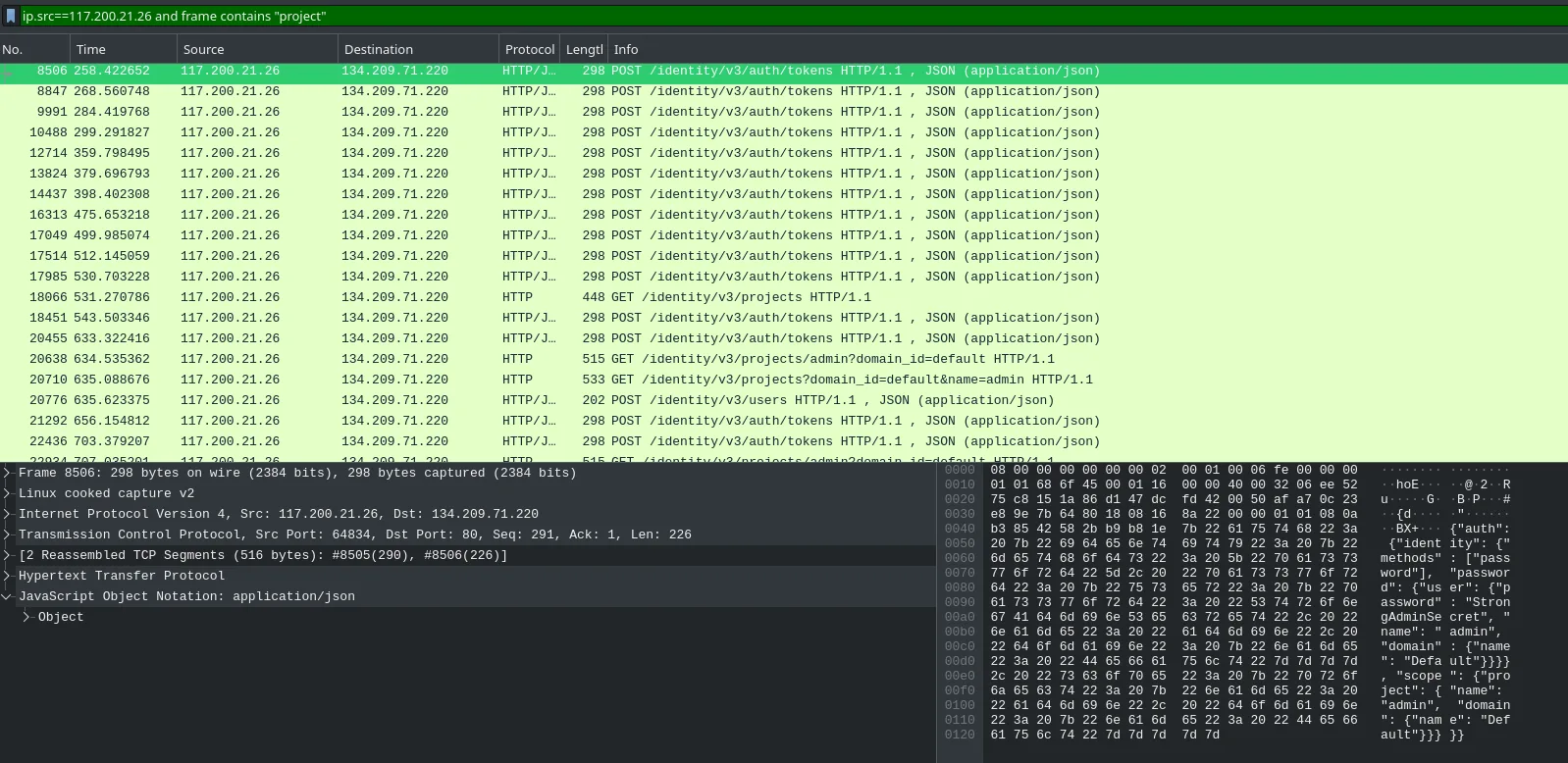
Task: Click hex offset 00a0 row in bytes pane
Action: [x=960, y=617]
